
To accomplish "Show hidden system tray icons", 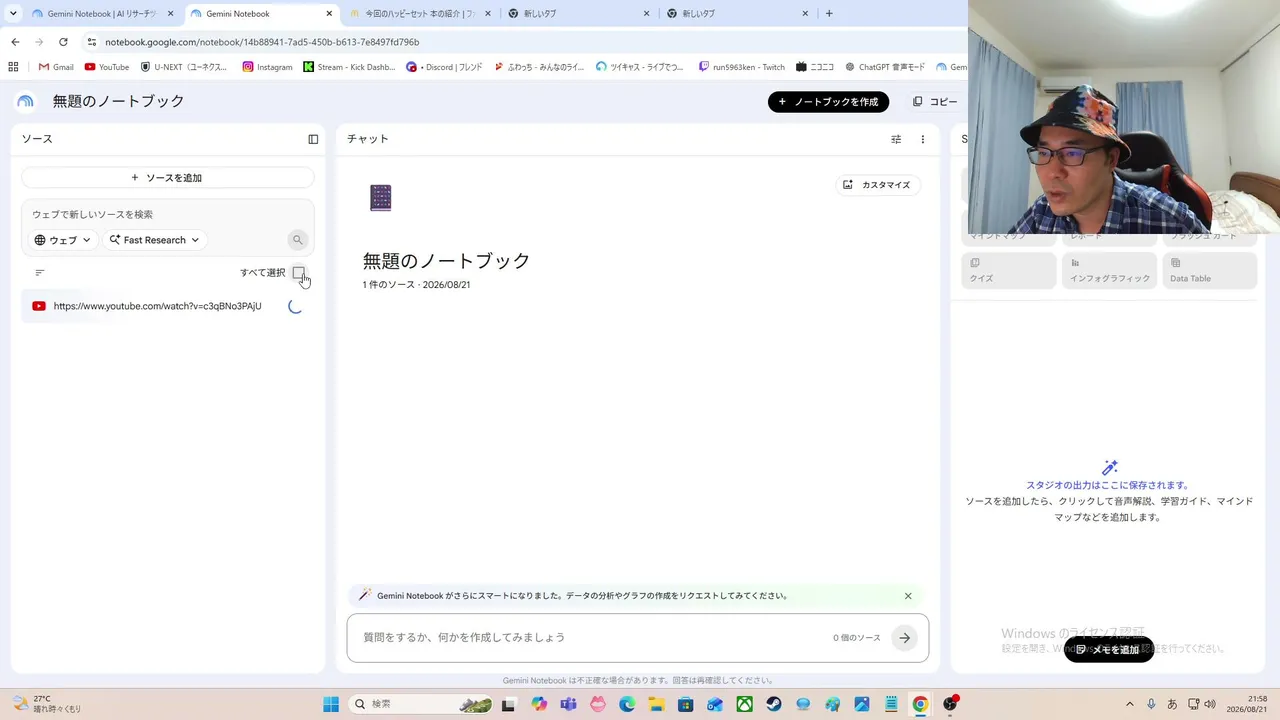I will (1130, 704).
